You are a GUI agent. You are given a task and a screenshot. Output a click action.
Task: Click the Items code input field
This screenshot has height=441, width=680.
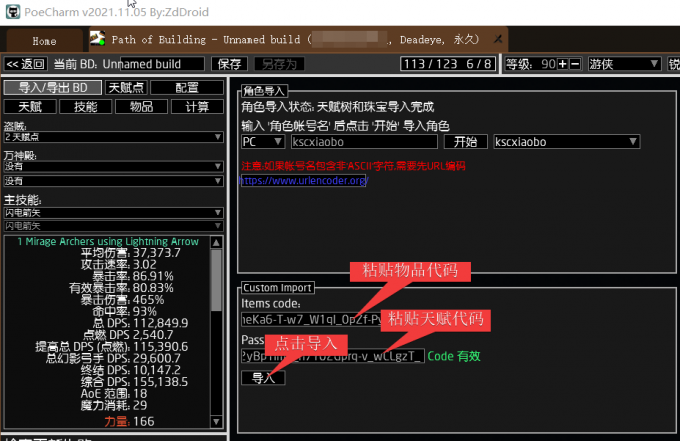310,320
